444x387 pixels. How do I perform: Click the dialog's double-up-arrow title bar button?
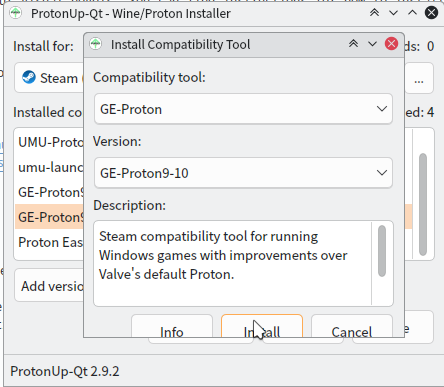(353, 44)
